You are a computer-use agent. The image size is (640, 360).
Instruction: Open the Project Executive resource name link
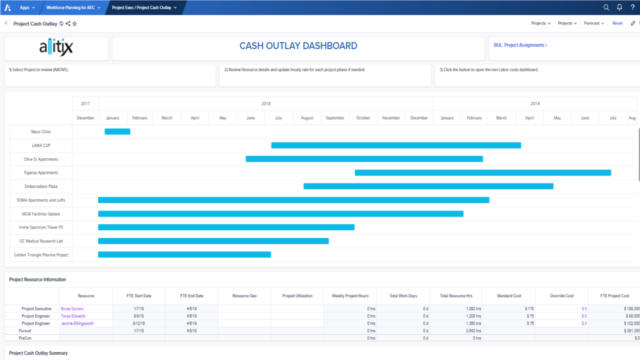click(72, 309)
